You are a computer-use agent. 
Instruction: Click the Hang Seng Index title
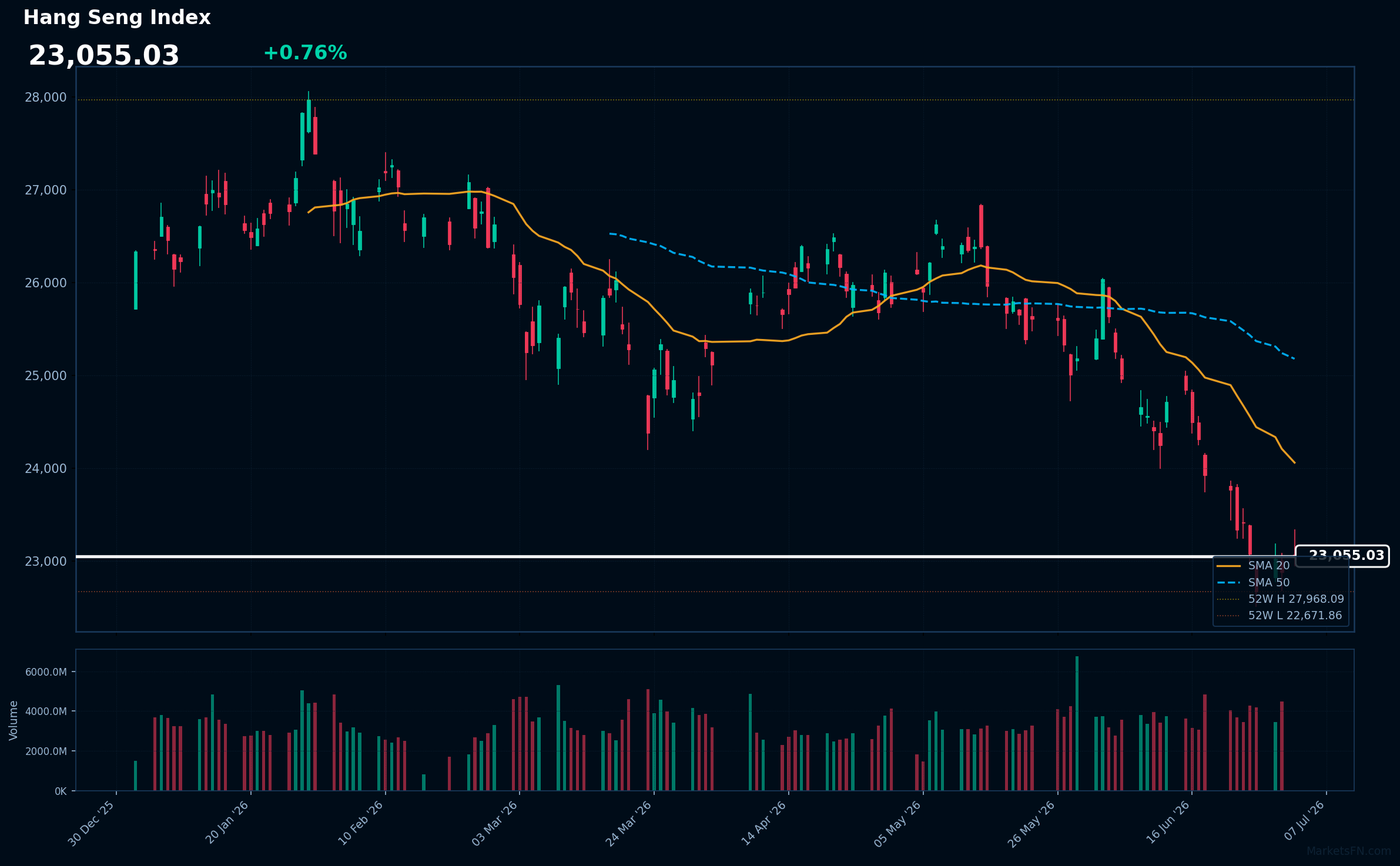tap(117, 18)
